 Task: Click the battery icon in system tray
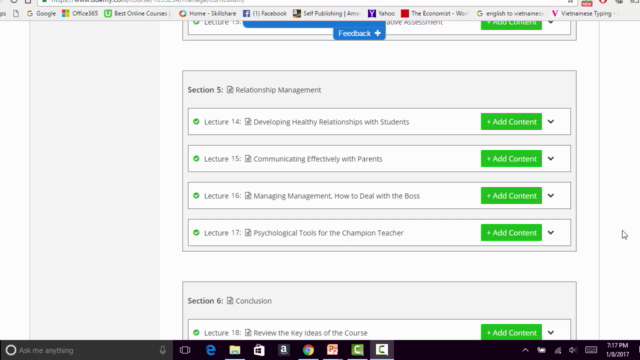point(542,350)
